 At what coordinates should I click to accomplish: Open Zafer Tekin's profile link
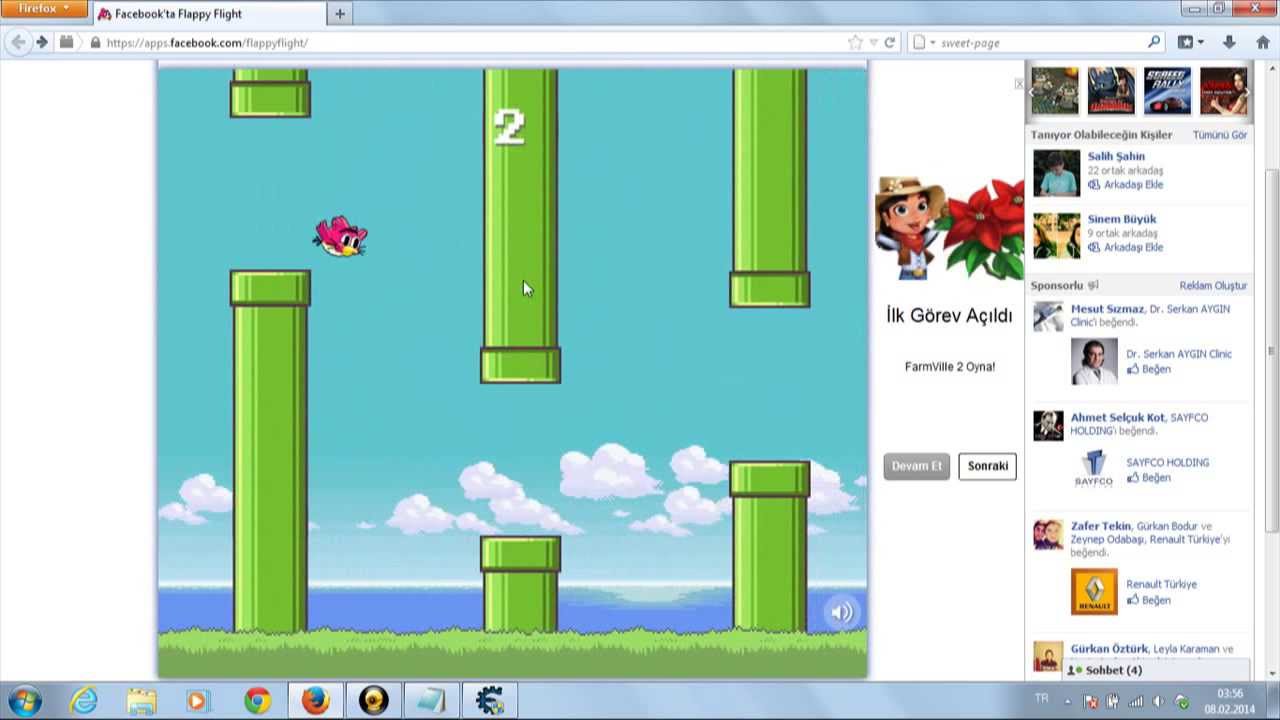1100,526
